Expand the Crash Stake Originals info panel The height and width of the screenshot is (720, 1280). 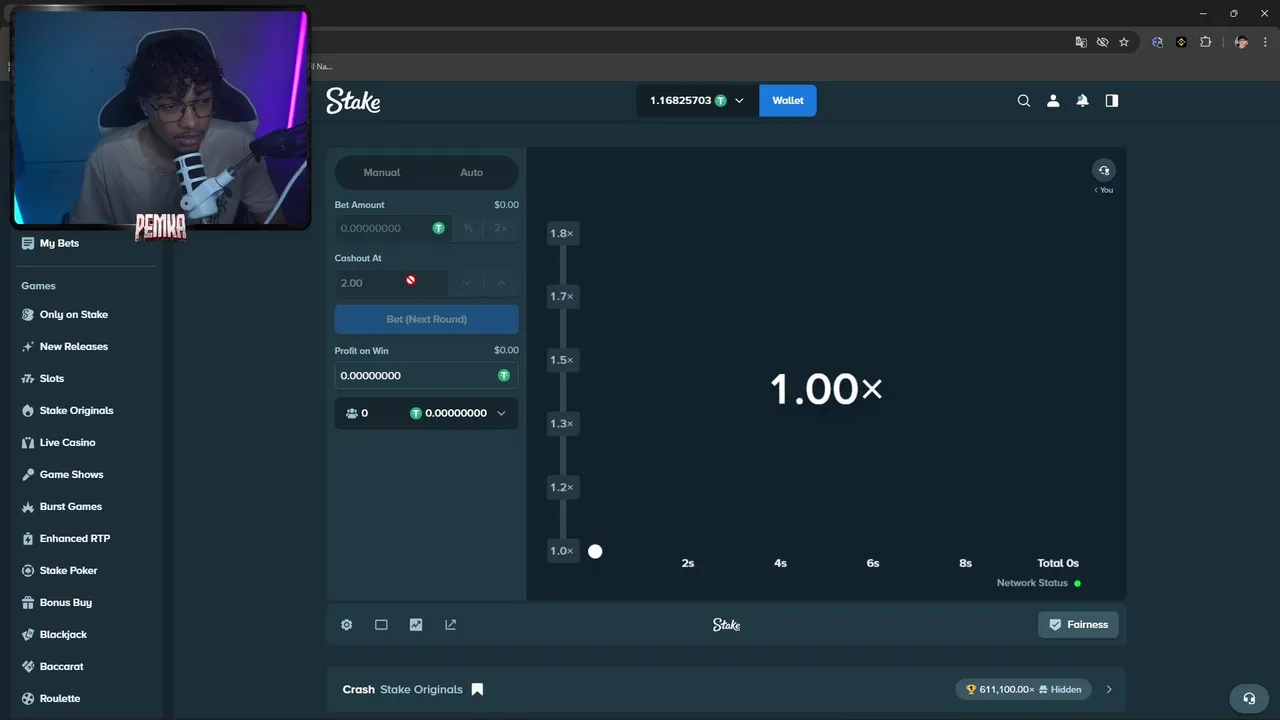1109,689
